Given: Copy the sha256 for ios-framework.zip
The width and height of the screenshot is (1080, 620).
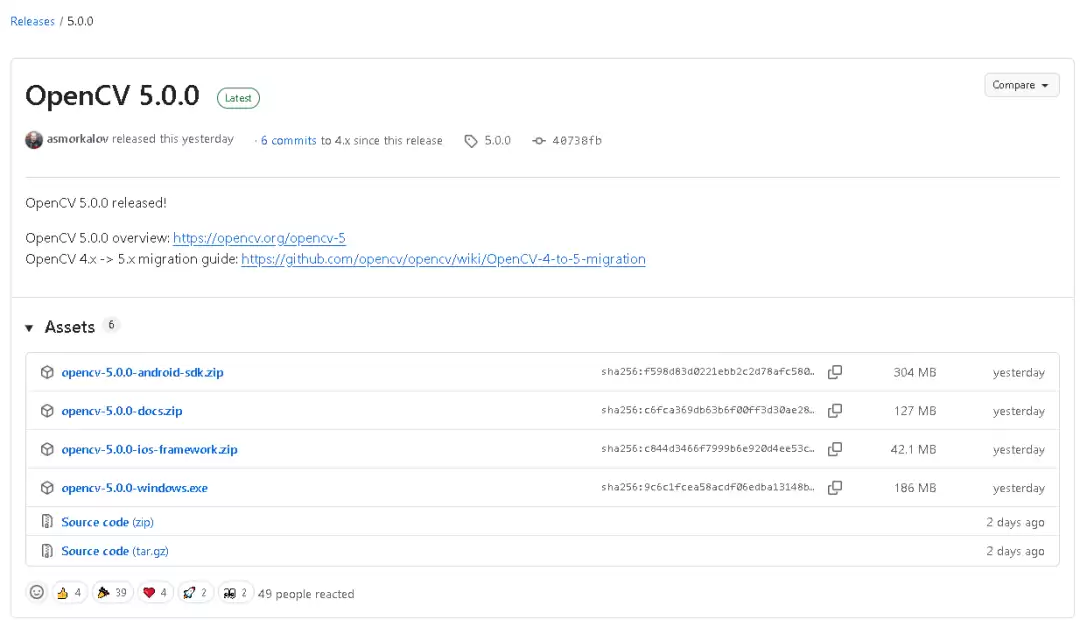Looking at the screenshot, I should point(835,449).
